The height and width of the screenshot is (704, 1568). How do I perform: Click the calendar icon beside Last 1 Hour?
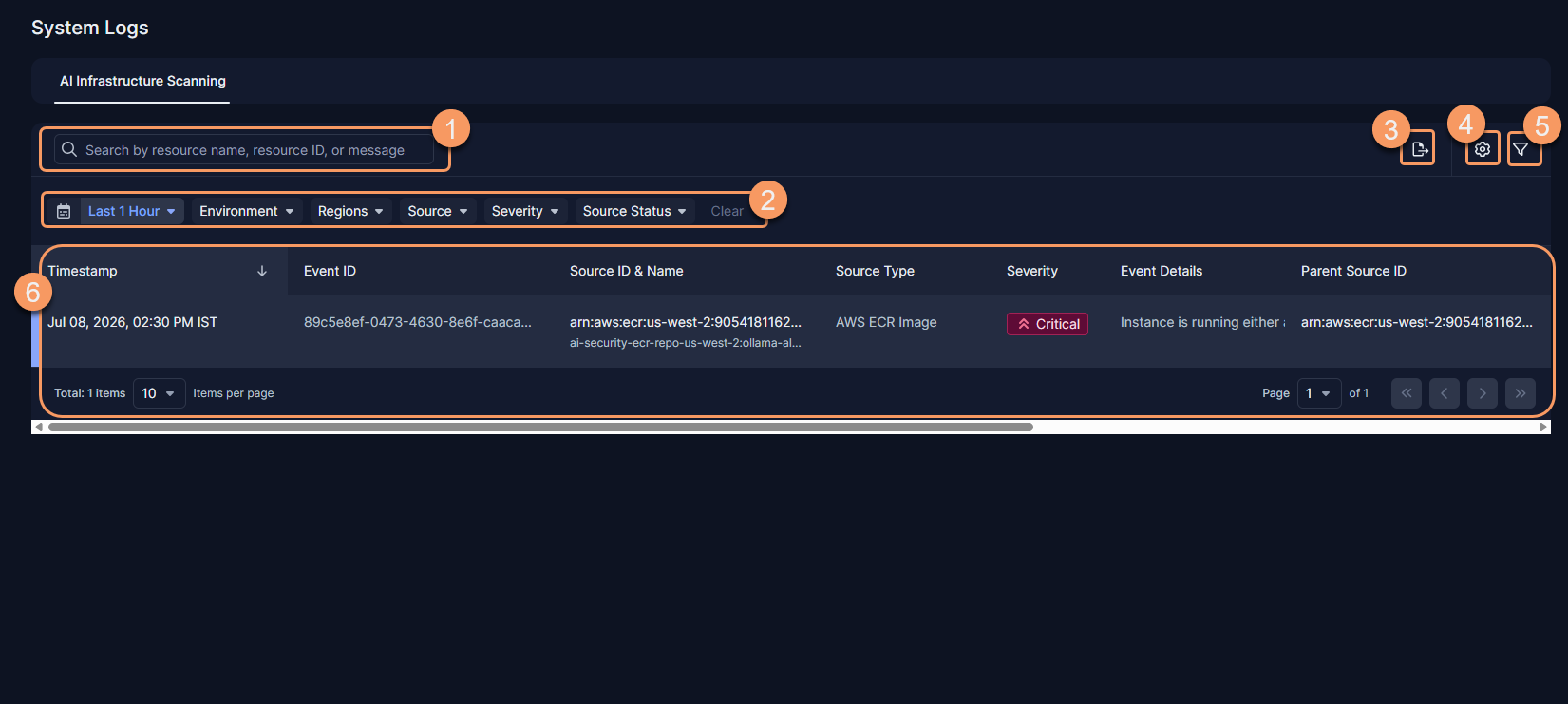coord(64,211)
